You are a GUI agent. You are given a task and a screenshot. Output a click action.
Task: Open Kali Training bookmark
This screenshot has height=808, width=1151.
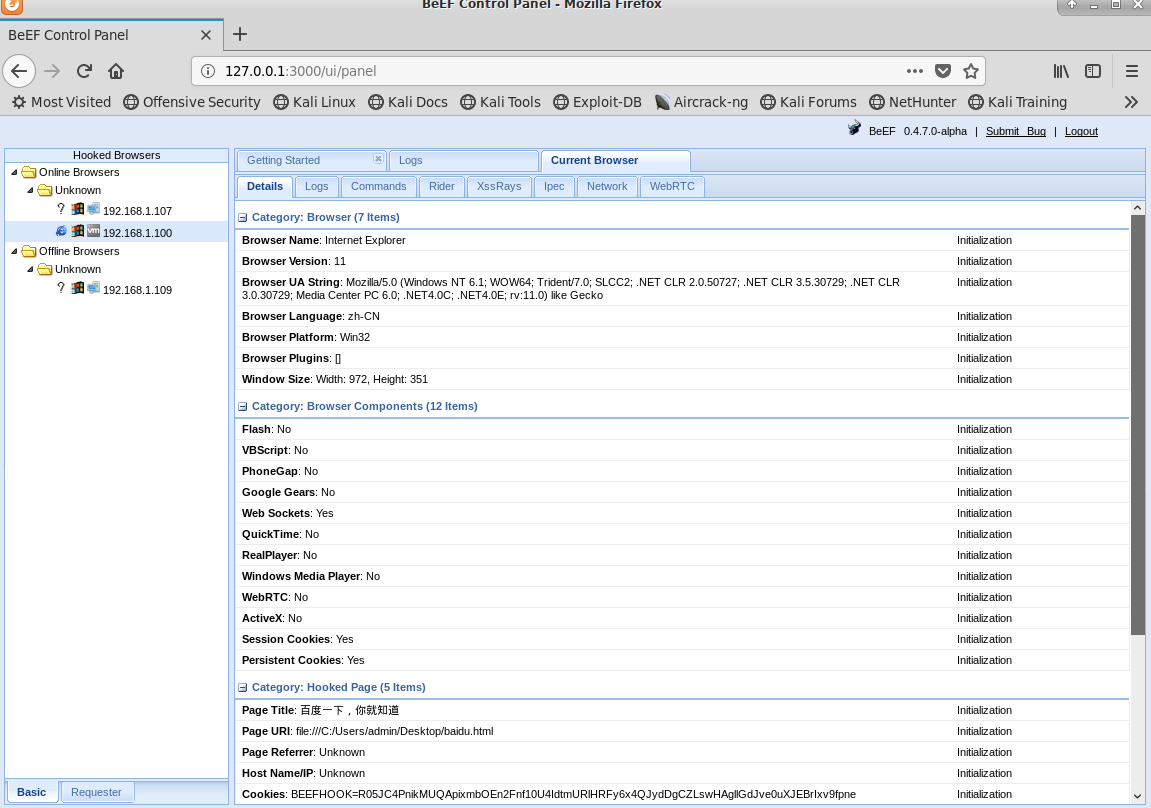[x=1017, y=102]
